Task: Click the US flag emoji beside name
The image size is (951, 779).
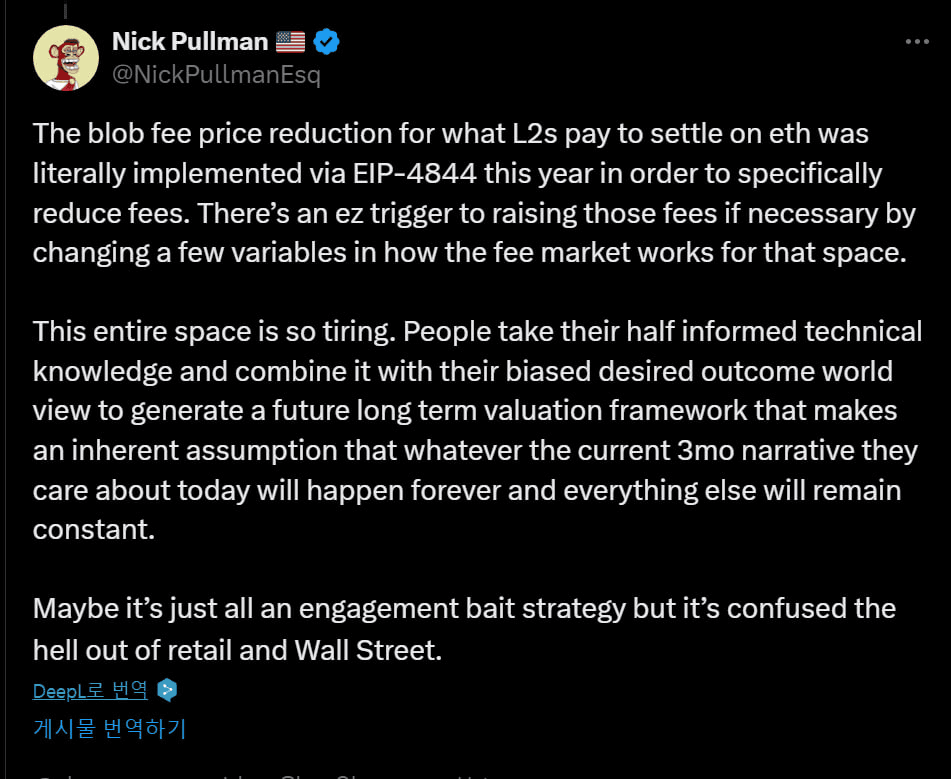Action: pyautogui.click(x=291, y=42)
